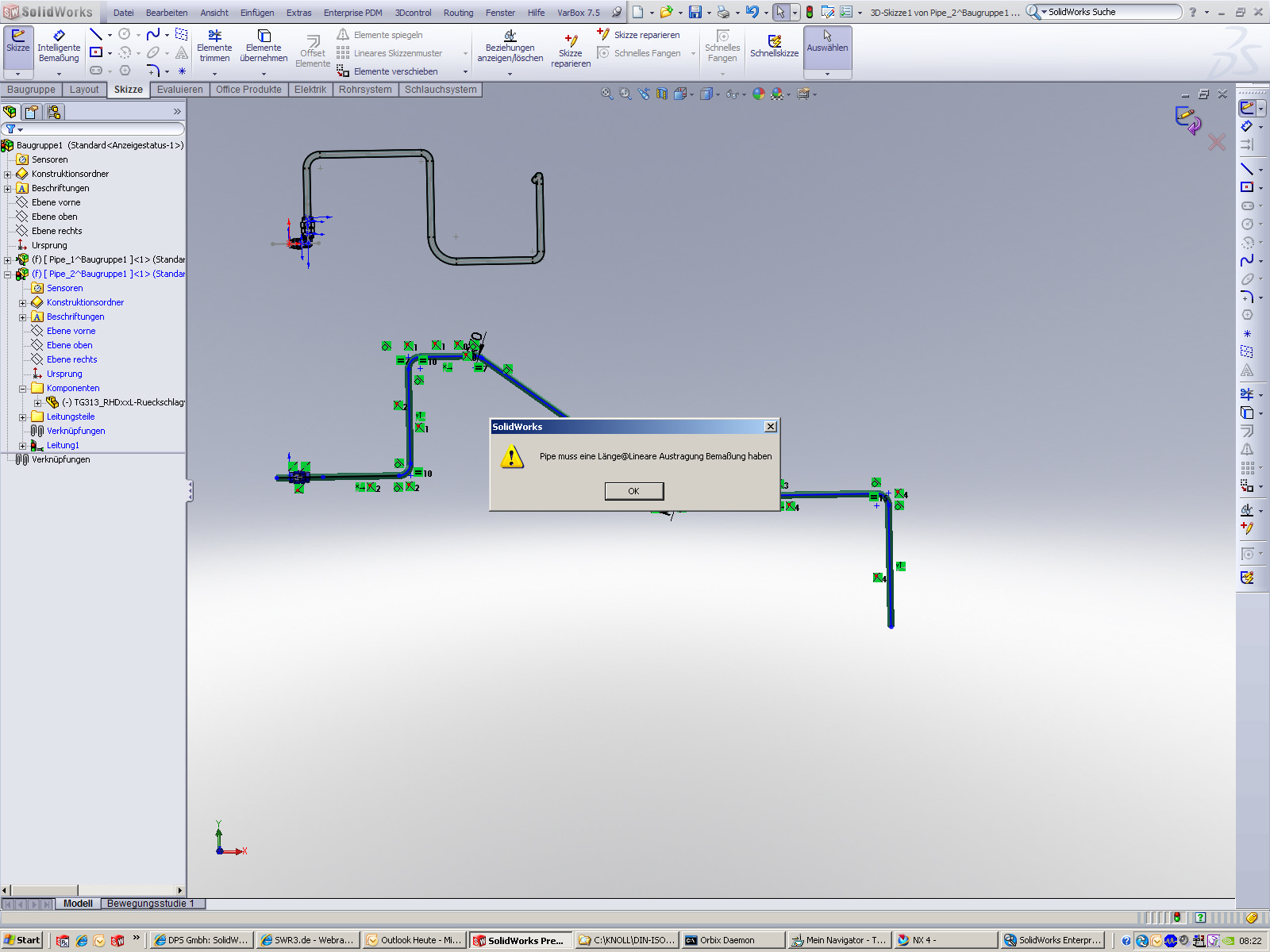Select the Point tool in the ribbon
This screenshot has width=1270, height=952.
[182, 71]
